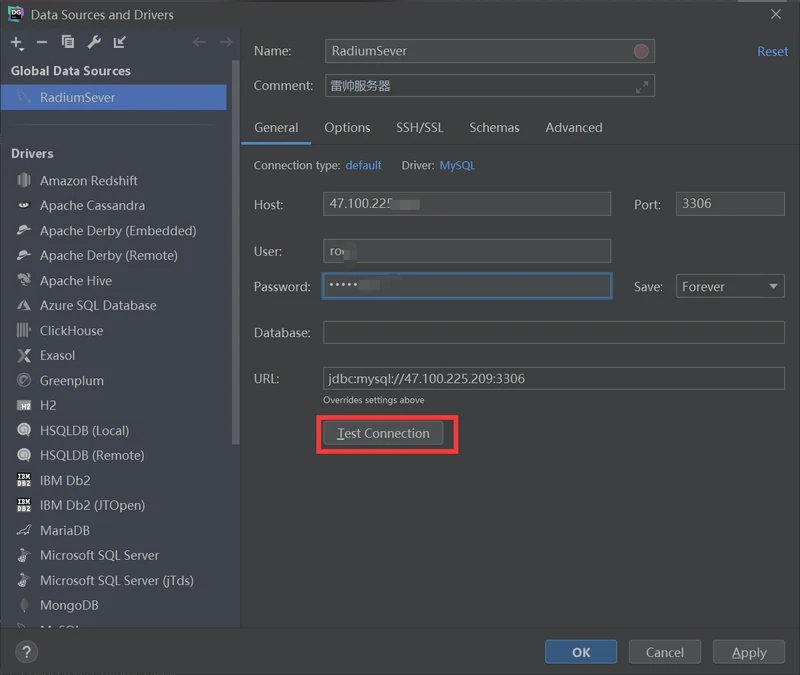Navigate forward with the right arrow
Viewport: 800px width, 675px height.
226,42
